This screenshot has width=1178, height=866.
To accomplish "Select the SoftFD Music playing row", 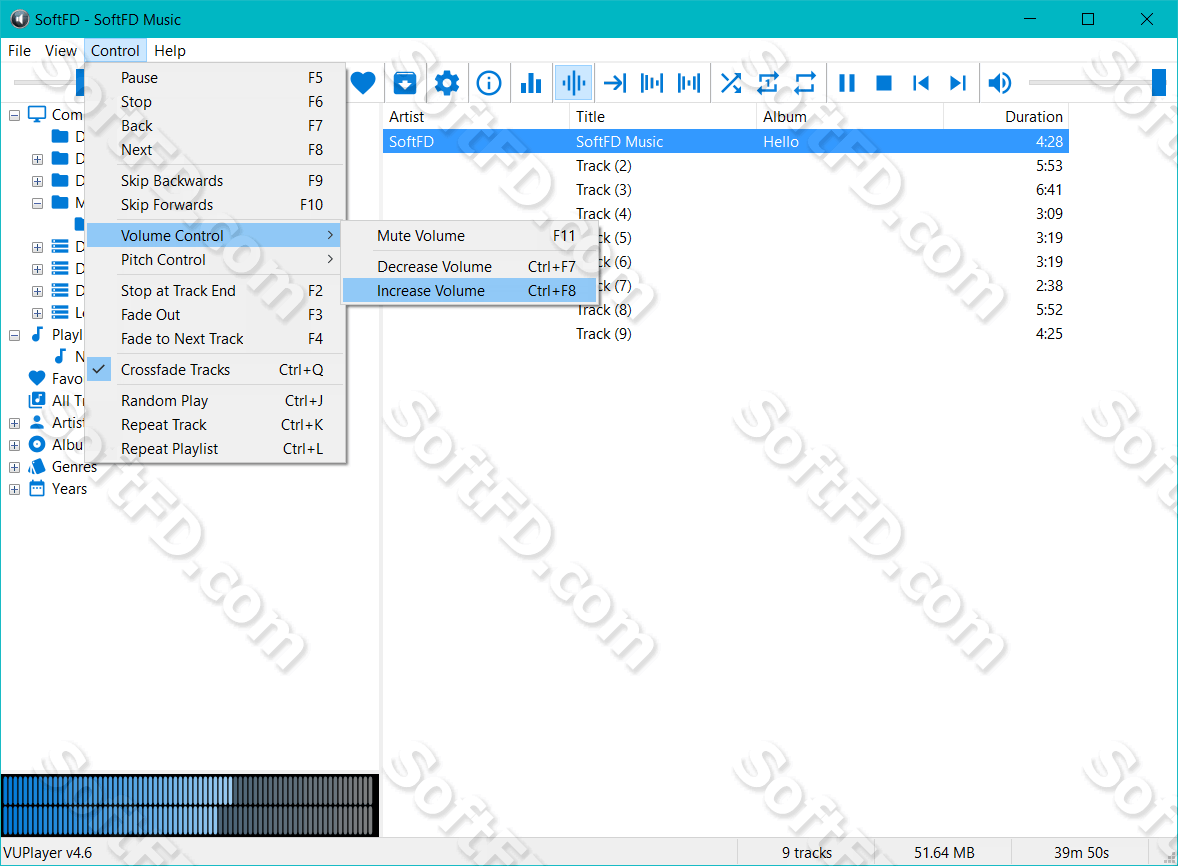I will [726, 141].
